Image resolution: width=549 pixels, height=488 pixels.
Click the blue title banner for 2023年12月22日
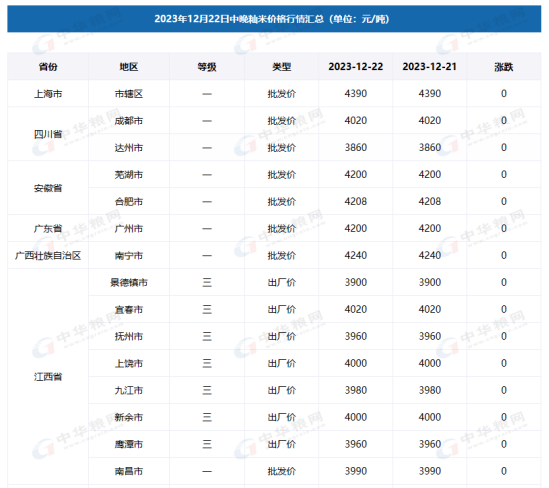click(x=274, y=19)
